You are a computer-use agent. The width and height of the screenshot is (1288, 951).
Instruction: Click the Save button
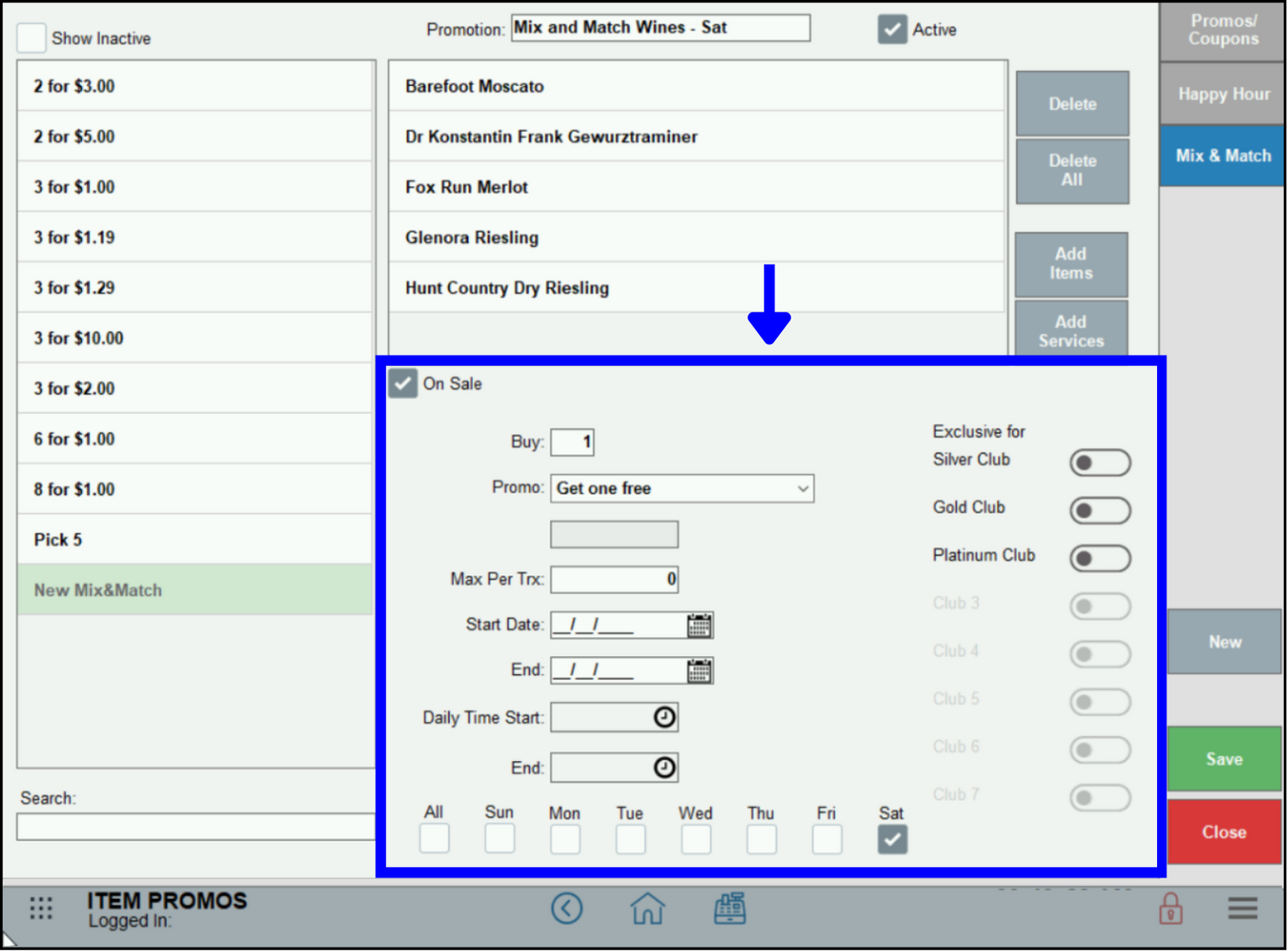click(1224, 758)
